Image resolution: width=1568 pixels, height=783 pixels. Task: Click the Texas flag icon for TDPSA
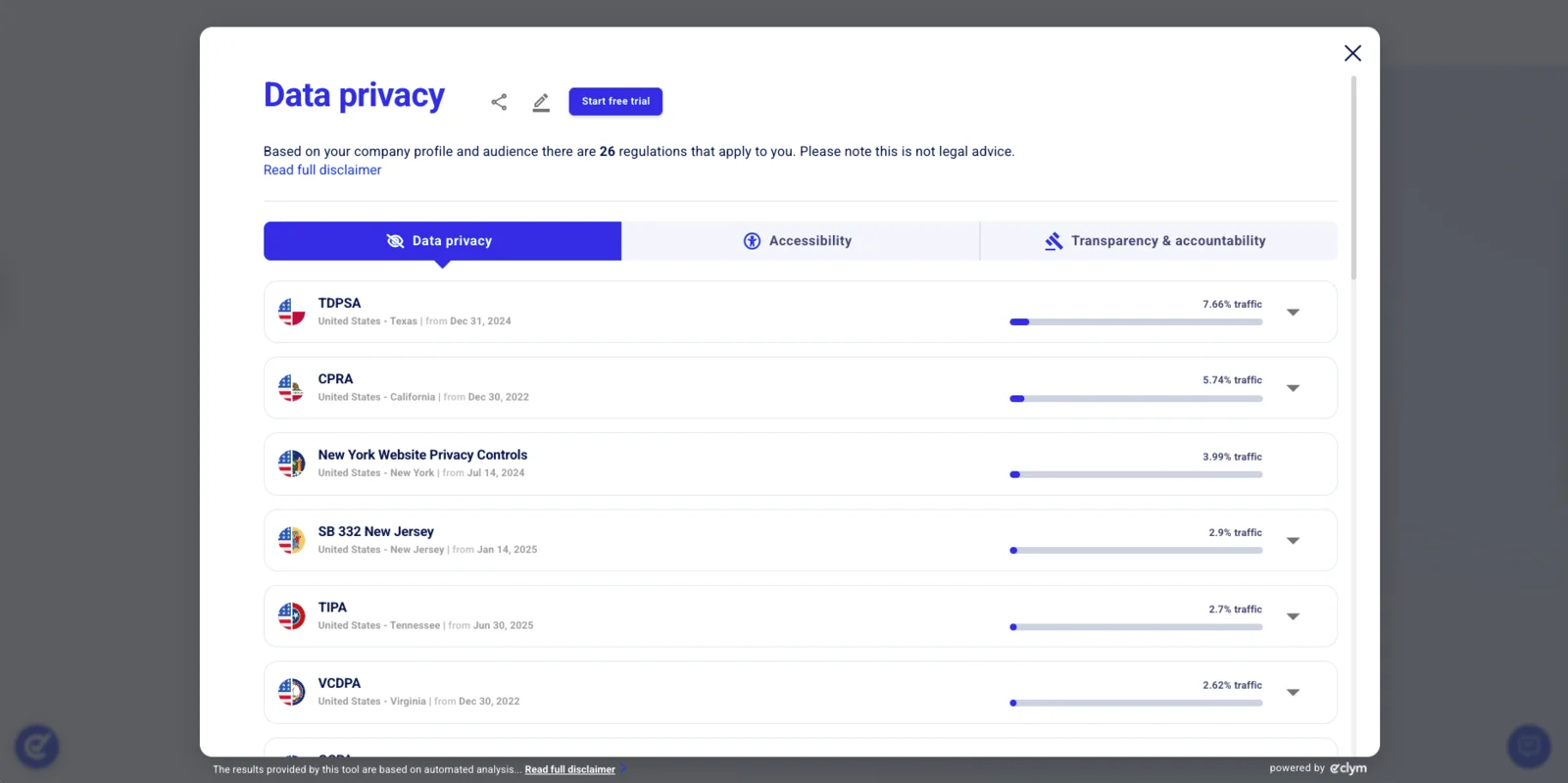tap(291, 312)
